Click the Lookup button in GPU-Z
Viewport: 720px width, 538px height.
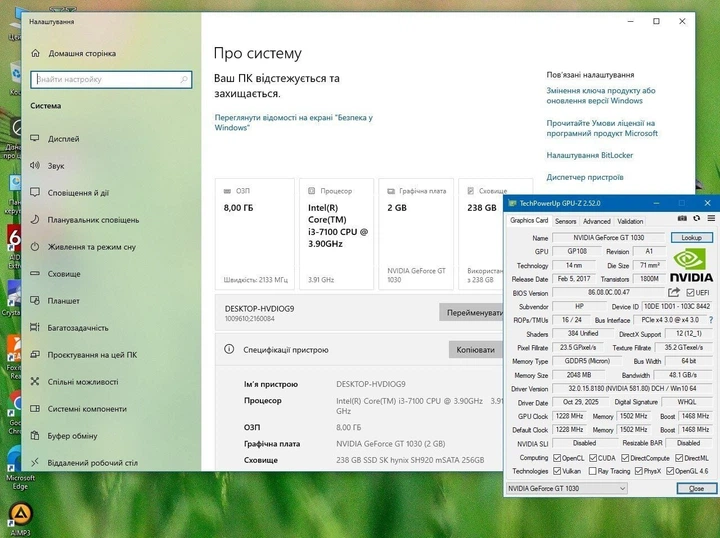pos(692,237)
